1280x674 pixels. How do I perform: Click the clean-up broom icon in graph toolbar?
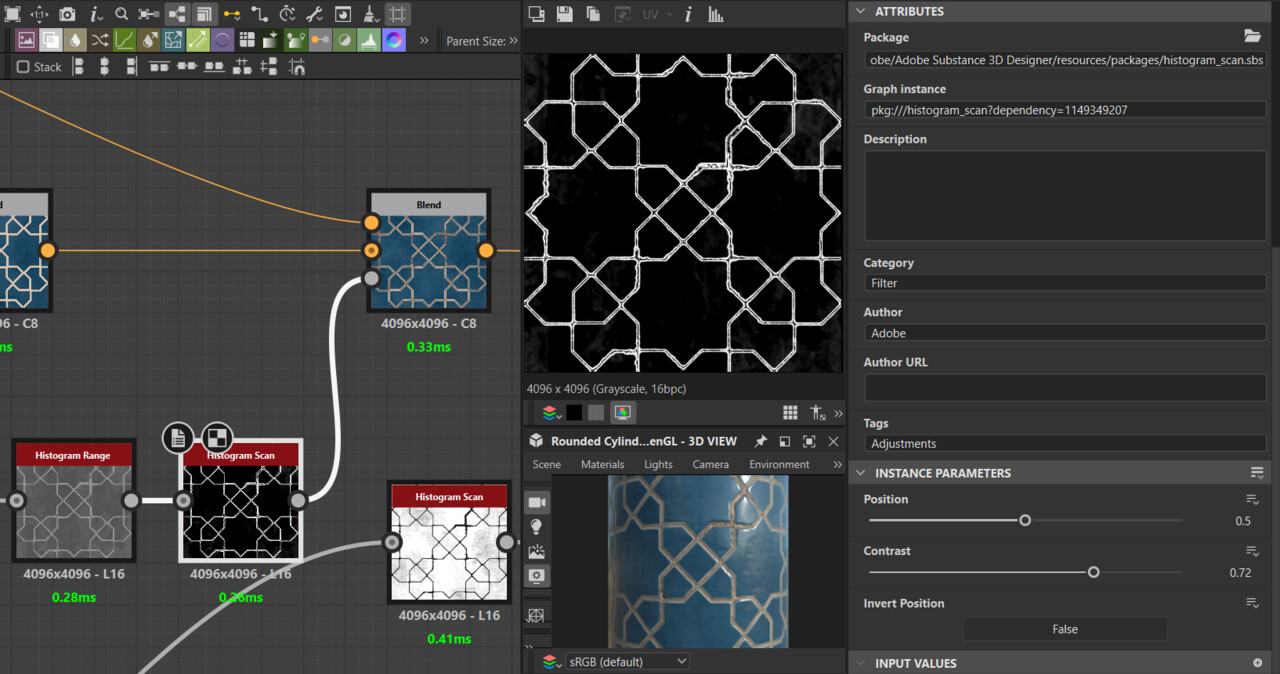(370, 14)
